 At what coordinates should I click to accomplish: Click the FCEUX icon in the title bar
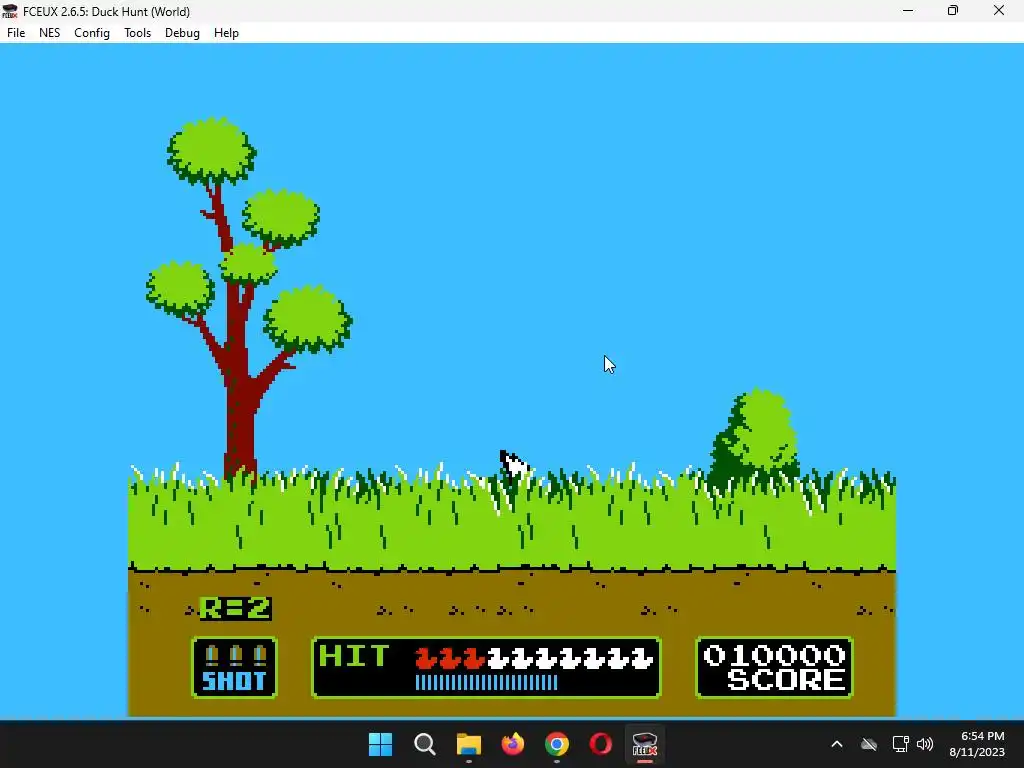tap(10, 11)
